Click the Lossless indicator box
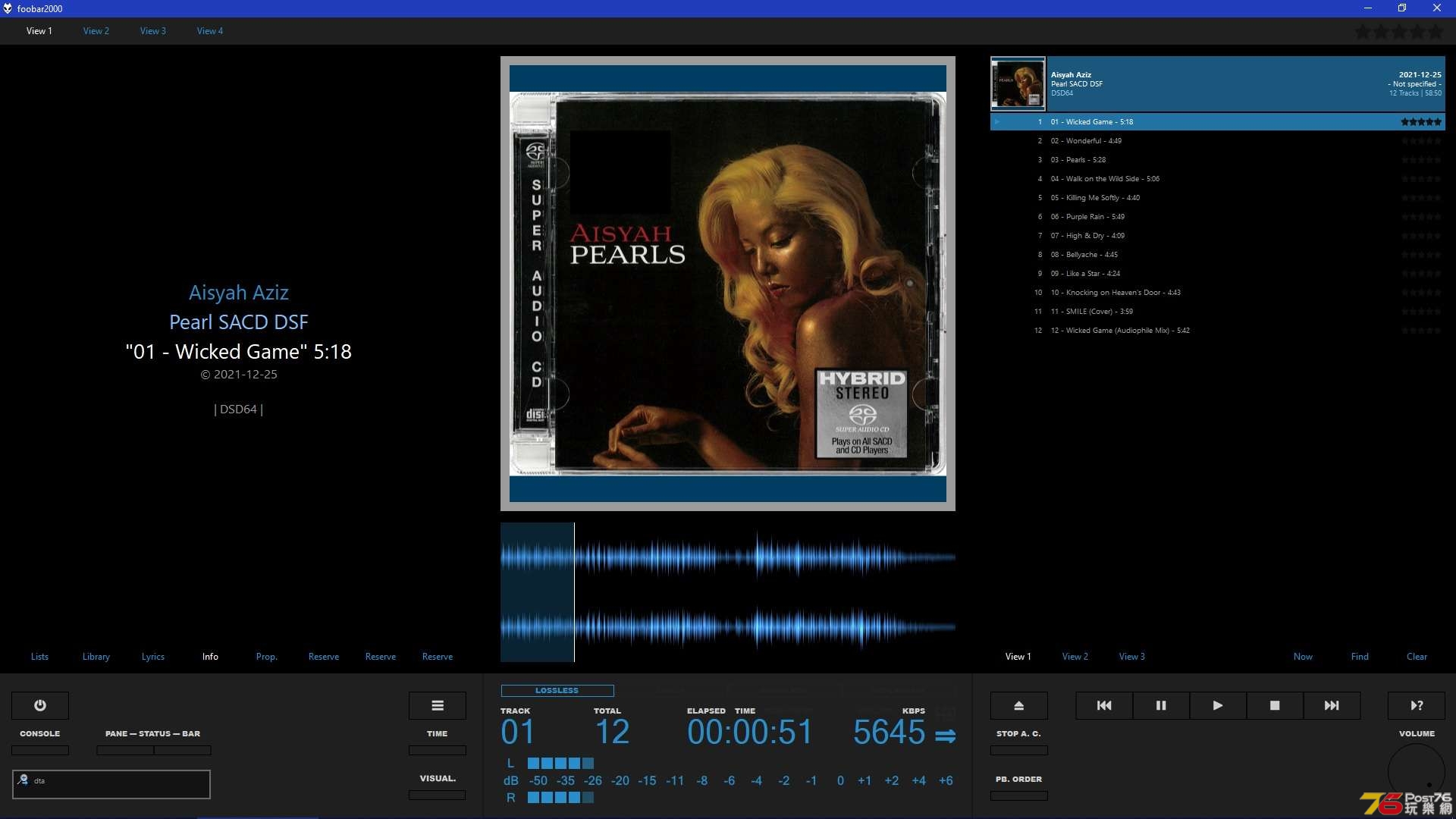Image resolution: width=1456 pixels, height=819 pixels. (557, 690)
